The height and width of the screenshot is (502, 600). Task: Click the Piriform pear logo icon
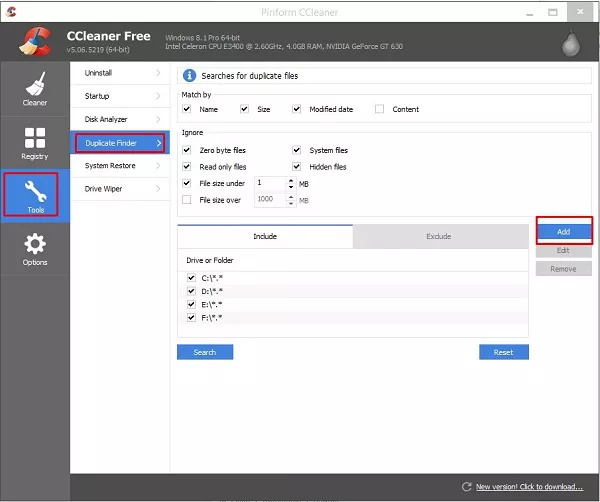pyautogui.click(x=572, y=42)
